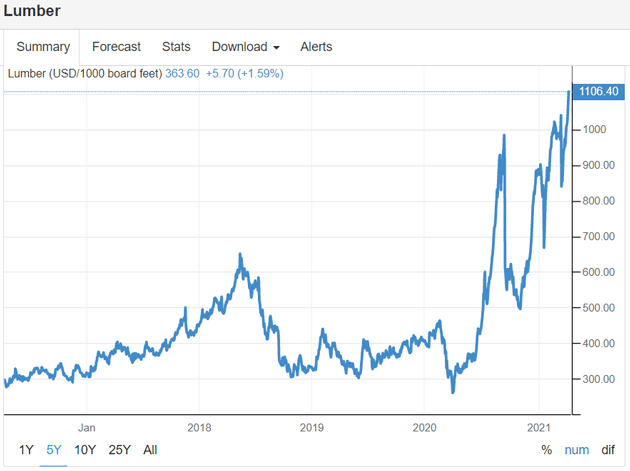Click the 1106.40 current price marker
Viewport: 630px width, 471px height.
coord(599,92)
